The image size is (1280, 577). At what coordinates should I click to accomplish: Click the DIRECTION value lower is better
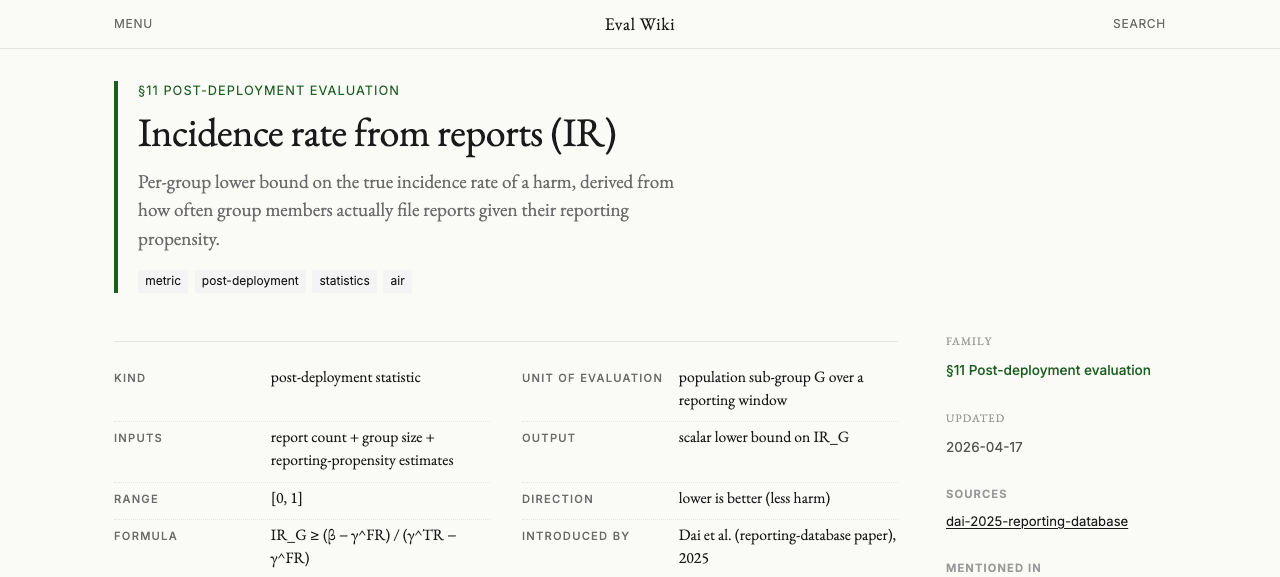[754, 498]
